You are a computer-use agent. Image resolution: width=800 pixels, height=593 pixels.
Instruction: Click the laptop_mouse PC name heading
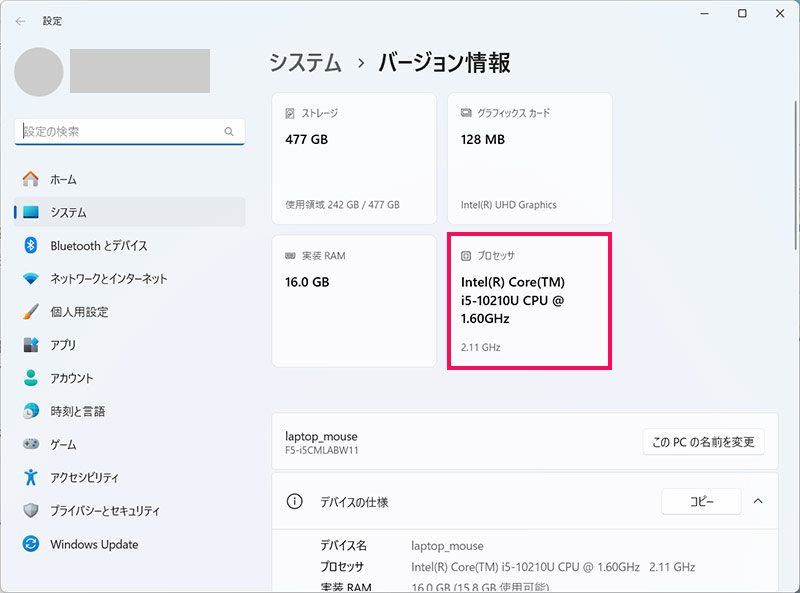coord(321,436)
